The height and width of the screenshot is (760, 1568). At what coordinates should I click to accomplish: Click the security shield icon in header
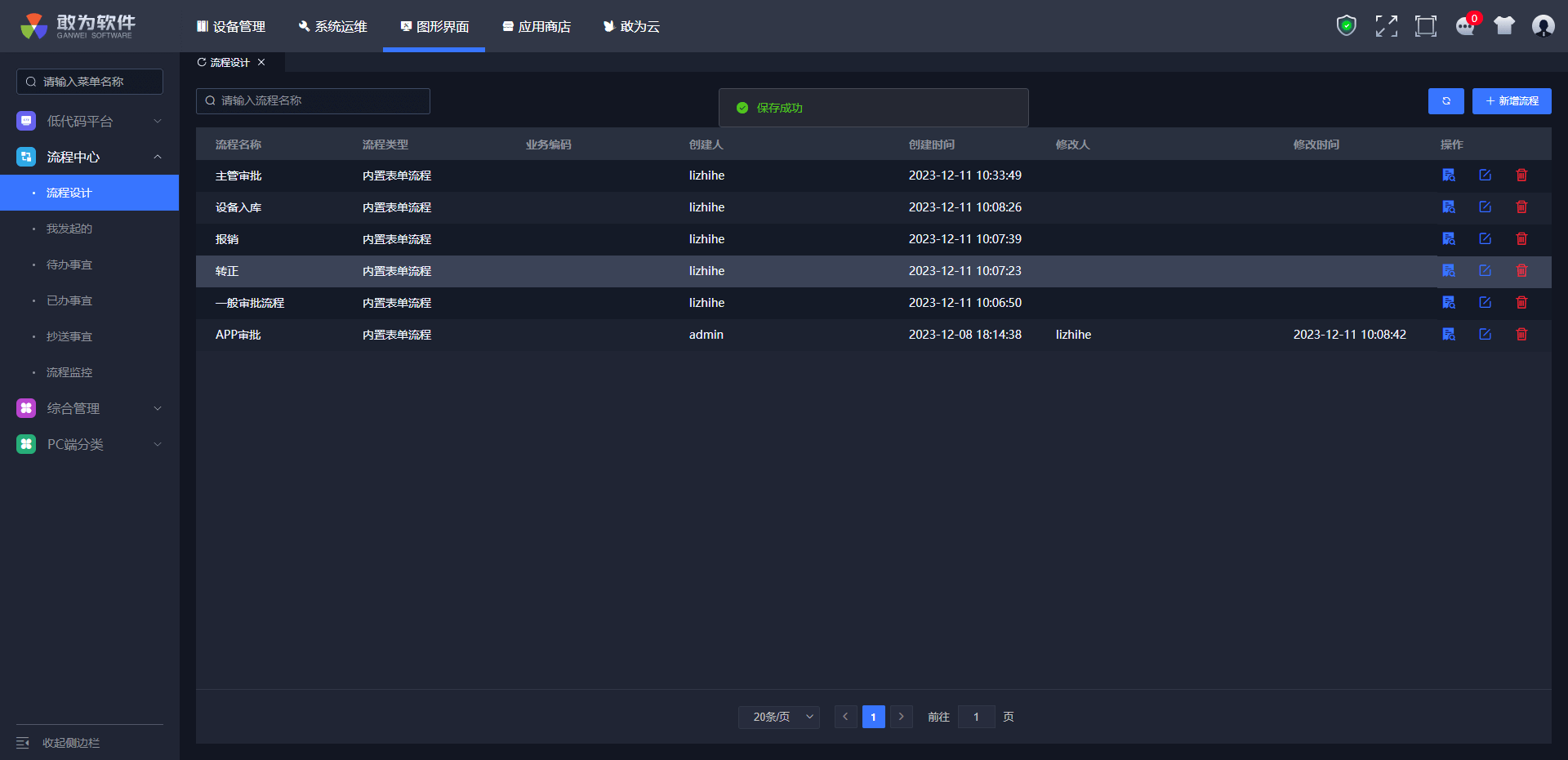(1346, 26)
